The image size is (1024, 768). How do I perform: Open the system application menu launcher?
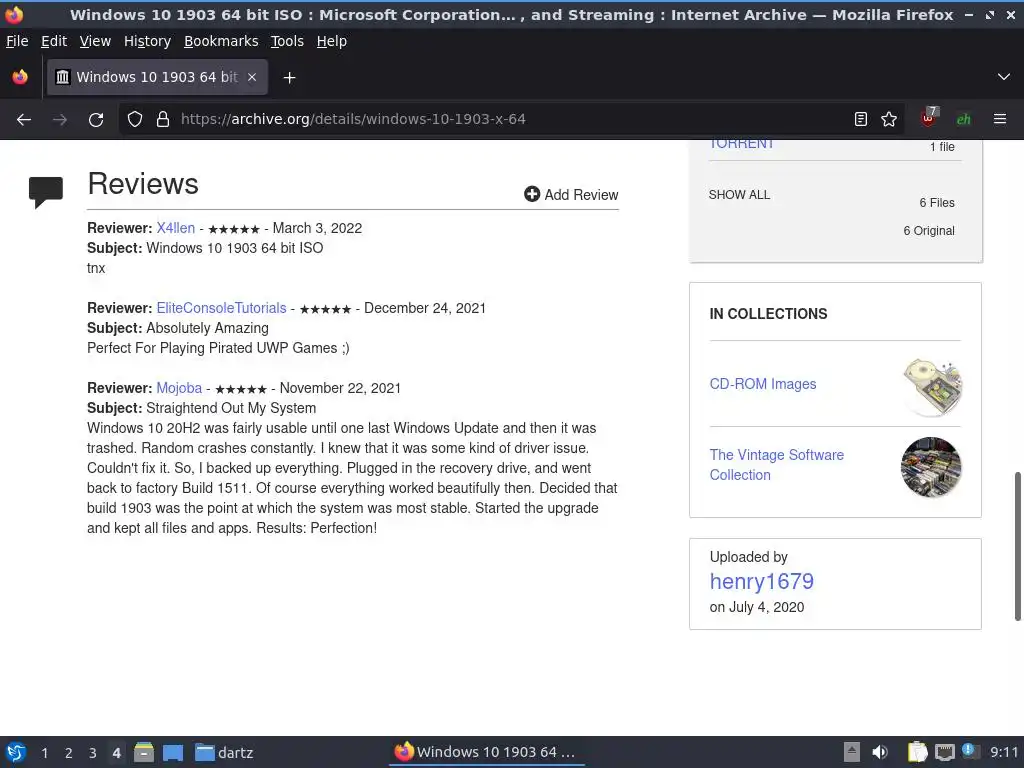pos(16,752)
